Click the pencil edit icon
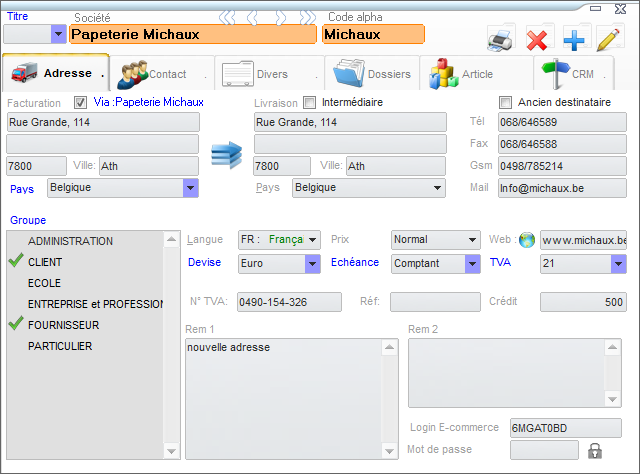640x474 pixels. (607, 40)
